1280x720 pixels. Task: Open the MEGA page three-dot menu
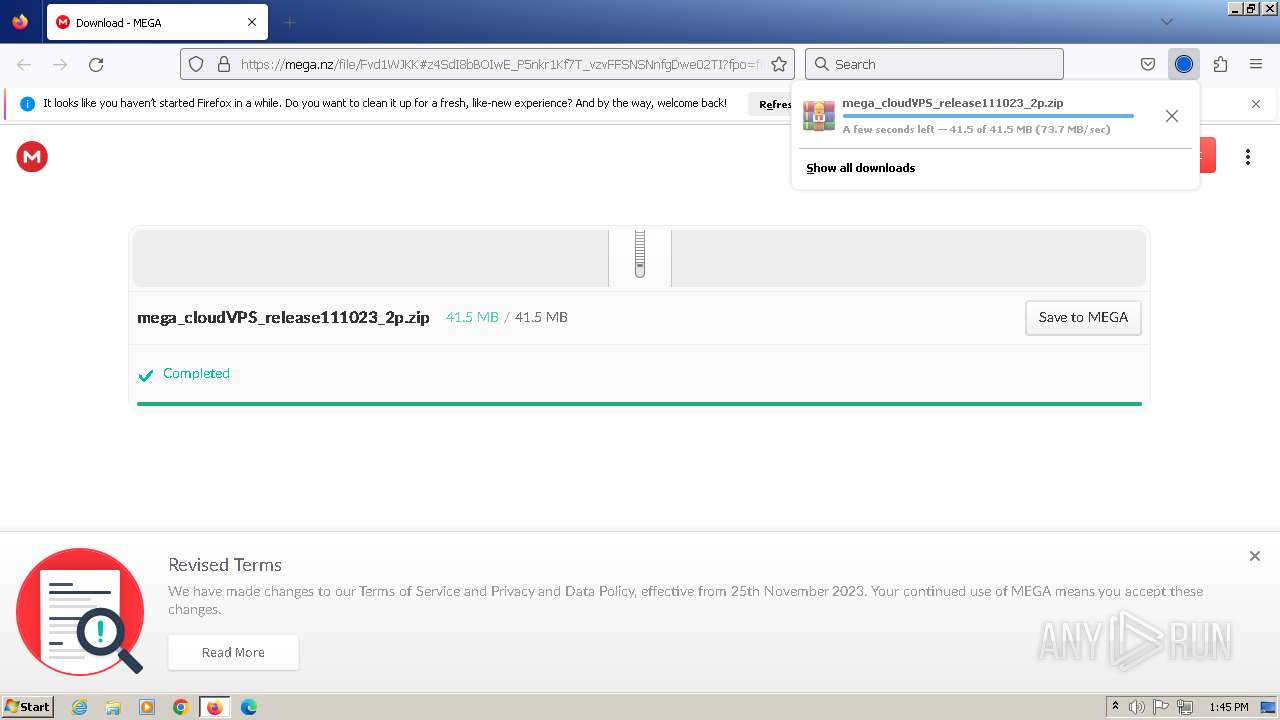pyautogui.click(x=1248, y=156)
